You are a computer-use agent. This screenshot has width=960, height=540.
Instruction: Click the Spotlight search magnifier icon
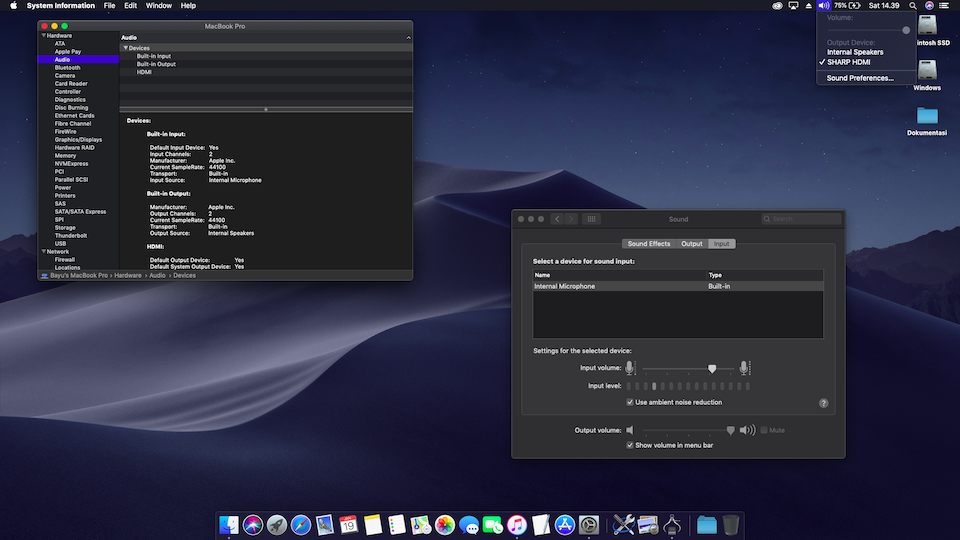pyautogui.click(x=913, y=6)
